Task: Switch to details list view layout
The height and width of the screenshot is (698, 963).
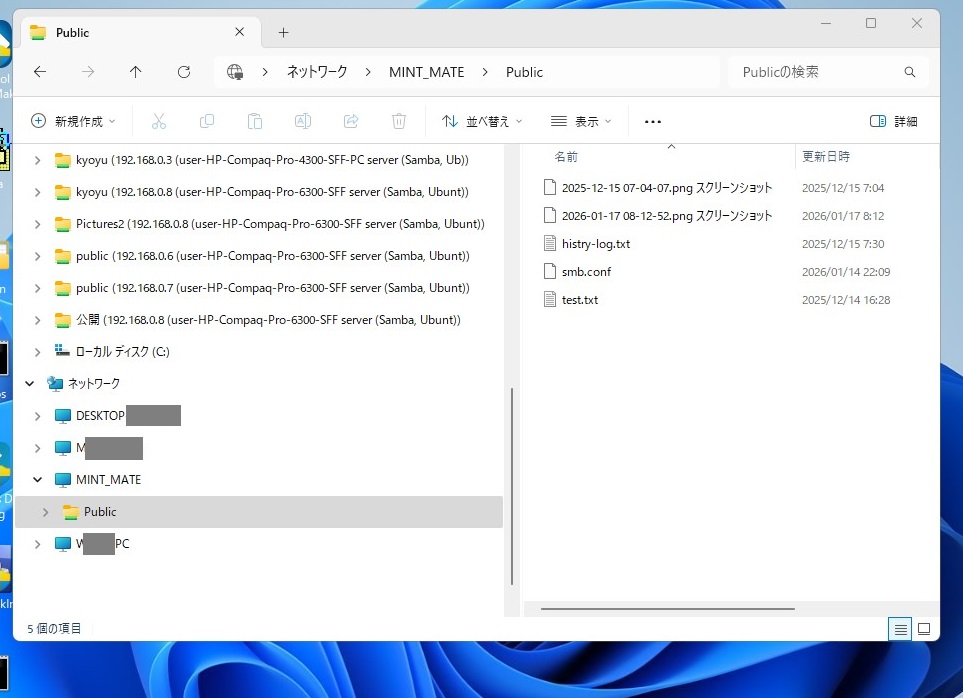Action: pos(901,629)
